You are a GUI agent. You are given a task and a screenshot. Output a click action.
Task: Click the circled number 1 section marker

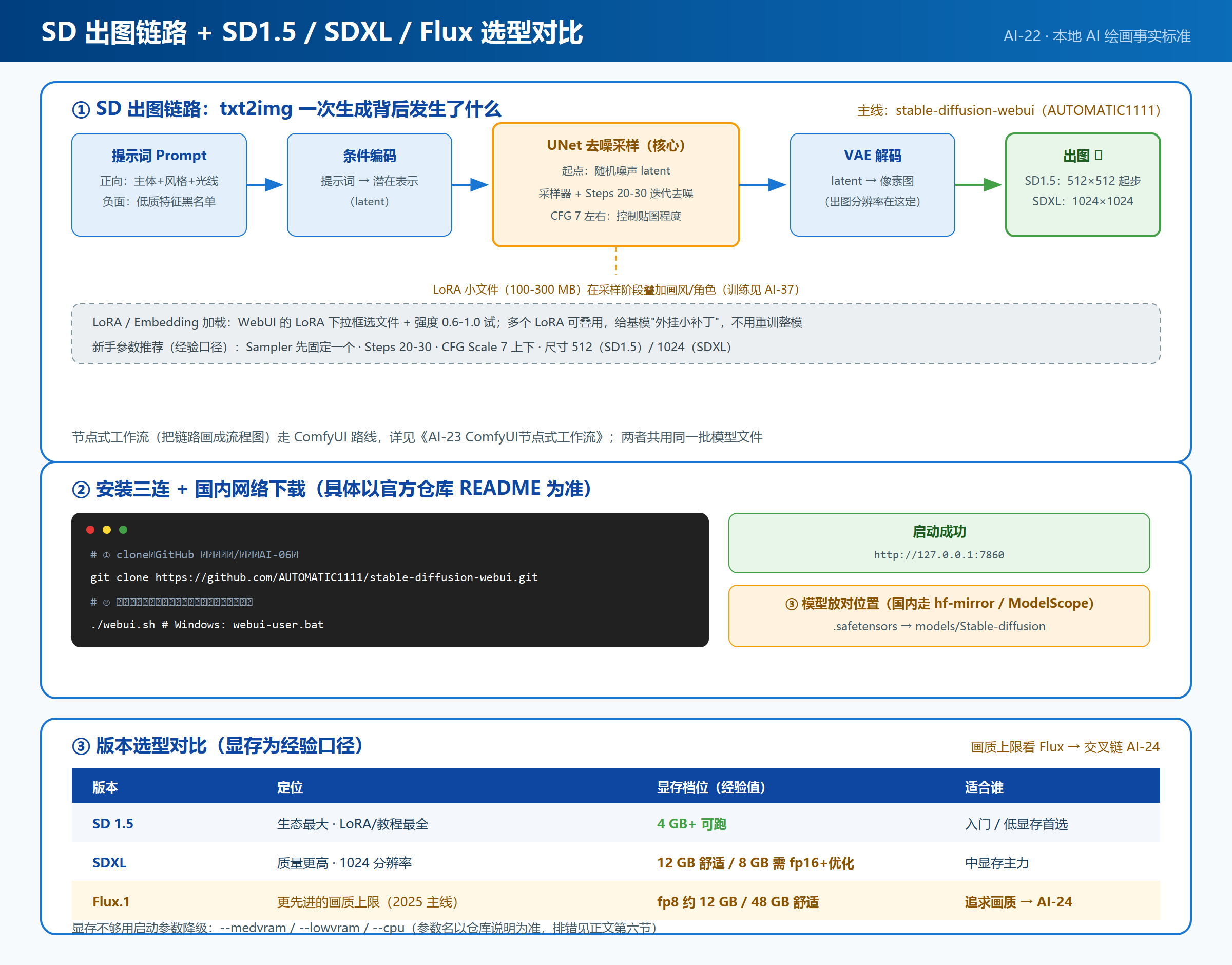pyautogui.click(x=81, y=109)
